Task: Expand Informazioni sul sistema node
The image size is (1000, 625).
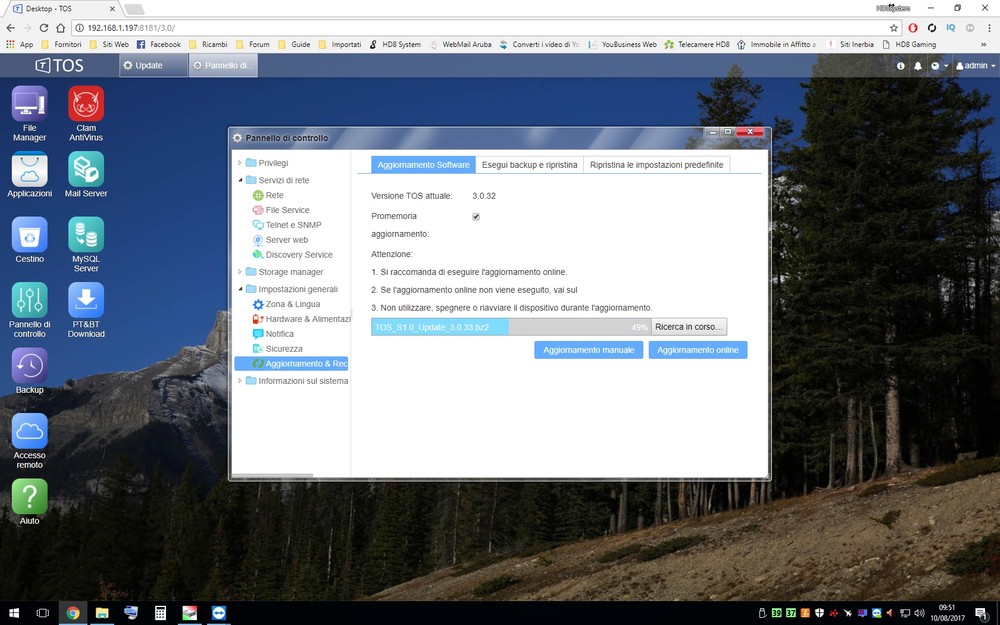Action: [240, 381]
